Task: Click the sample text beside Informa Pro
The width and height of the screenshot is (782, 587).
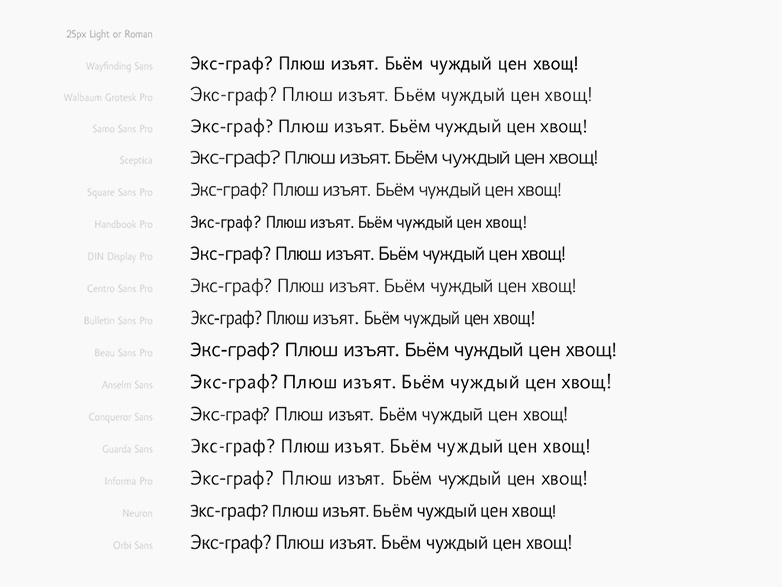Action: point(389,479)
